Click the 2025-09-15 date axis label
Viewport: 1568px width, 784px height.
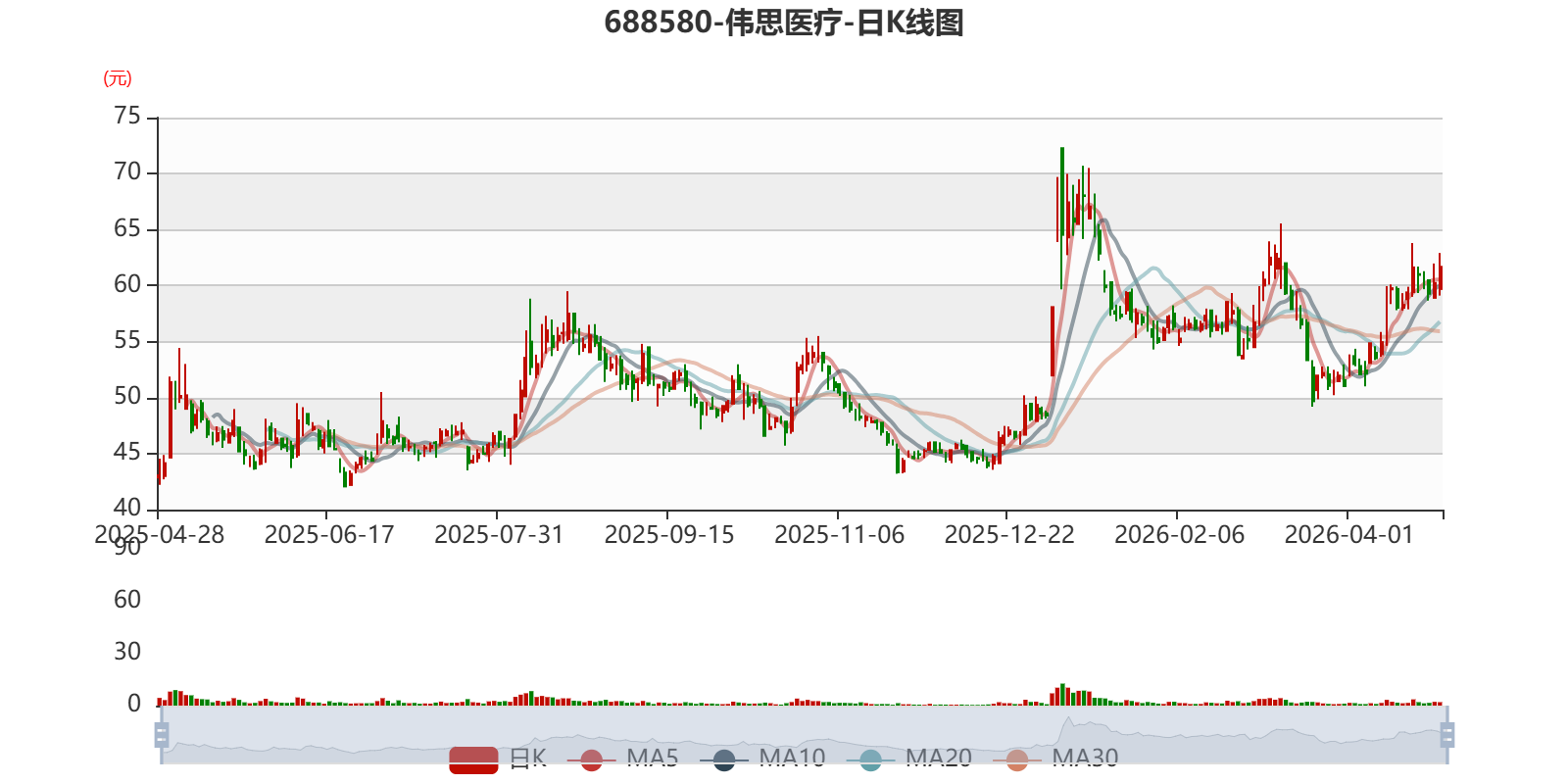tap(669, 535)
